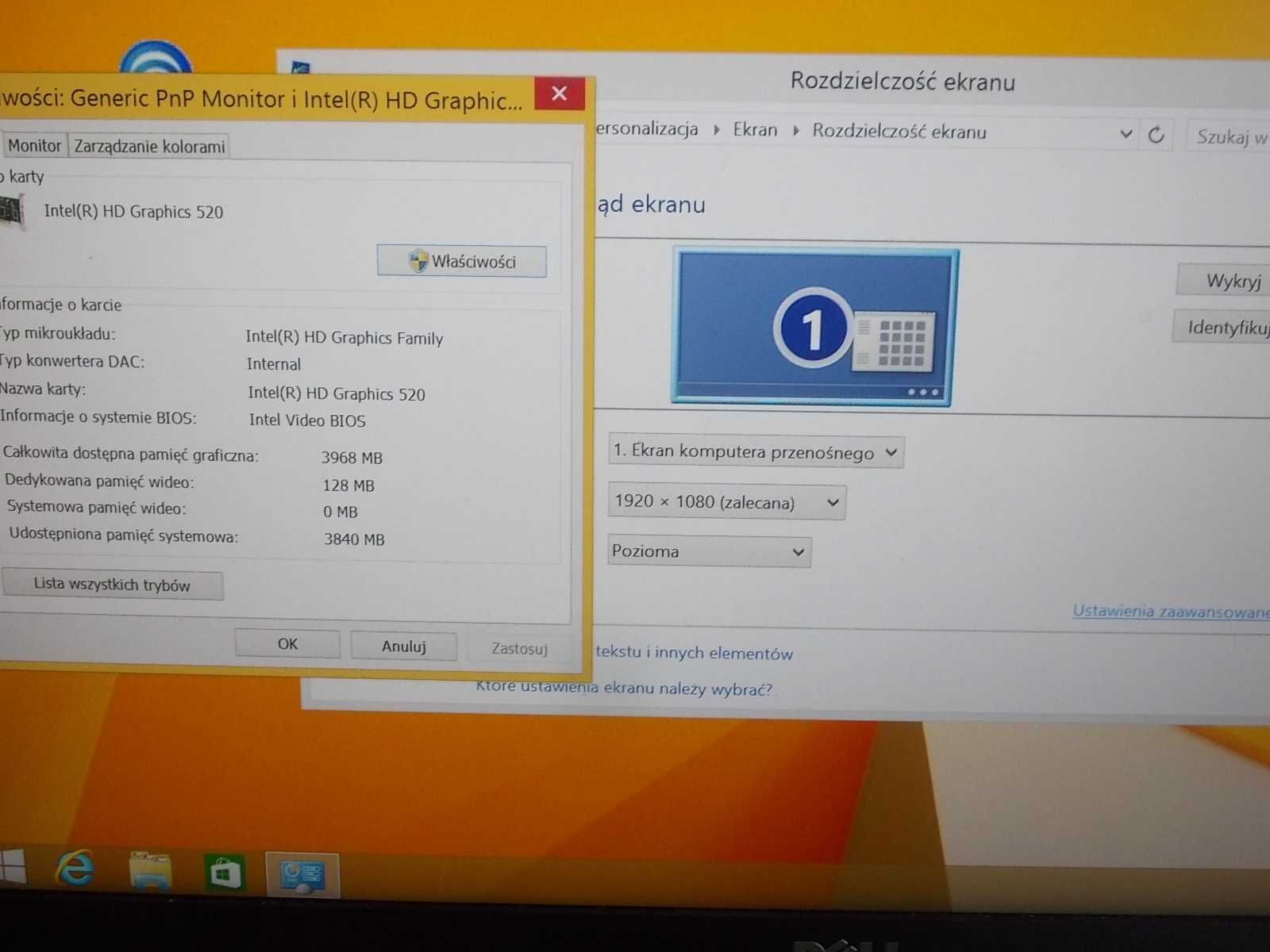Screen dimensions: 1270x952
Task: Open the Windows Start button
Action: pyautogui.click(x=11, y=866)
